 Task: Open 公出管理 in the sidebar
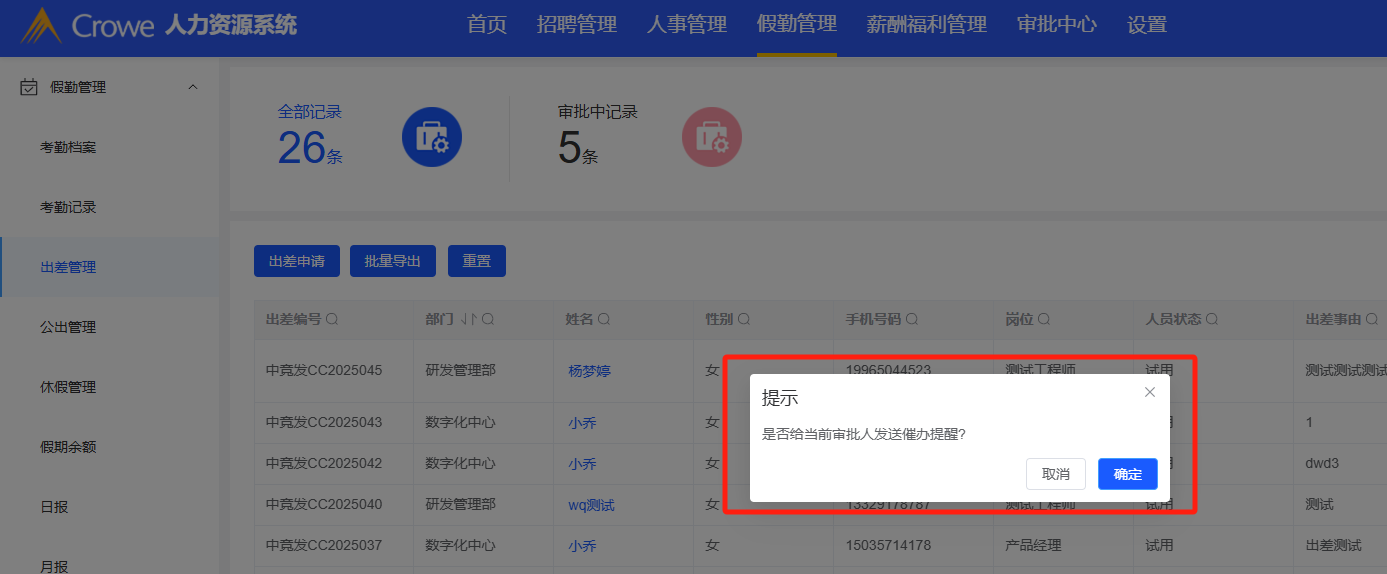click(x=68, y=327)
